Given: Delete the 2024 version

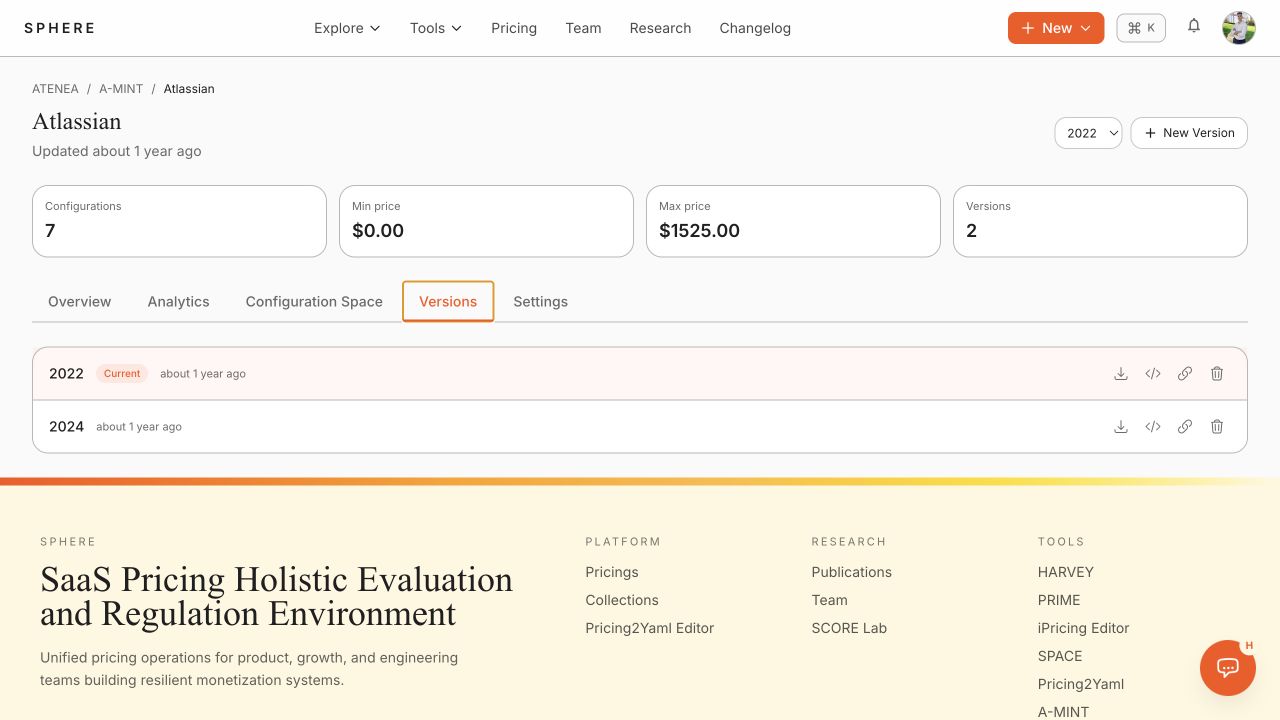Looking at the screenshot, I should click(1217, 427).
